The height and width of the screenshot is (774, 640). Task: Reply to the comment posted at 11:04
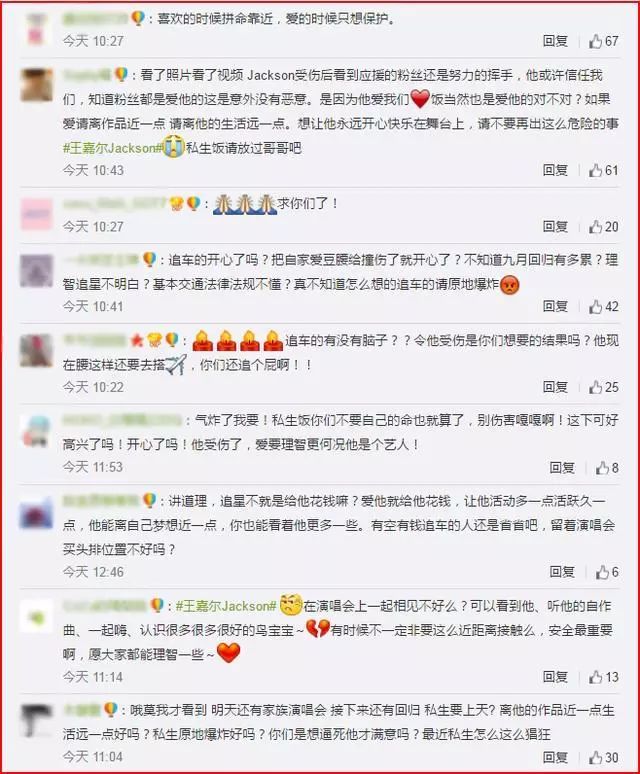tap(555, 757)
